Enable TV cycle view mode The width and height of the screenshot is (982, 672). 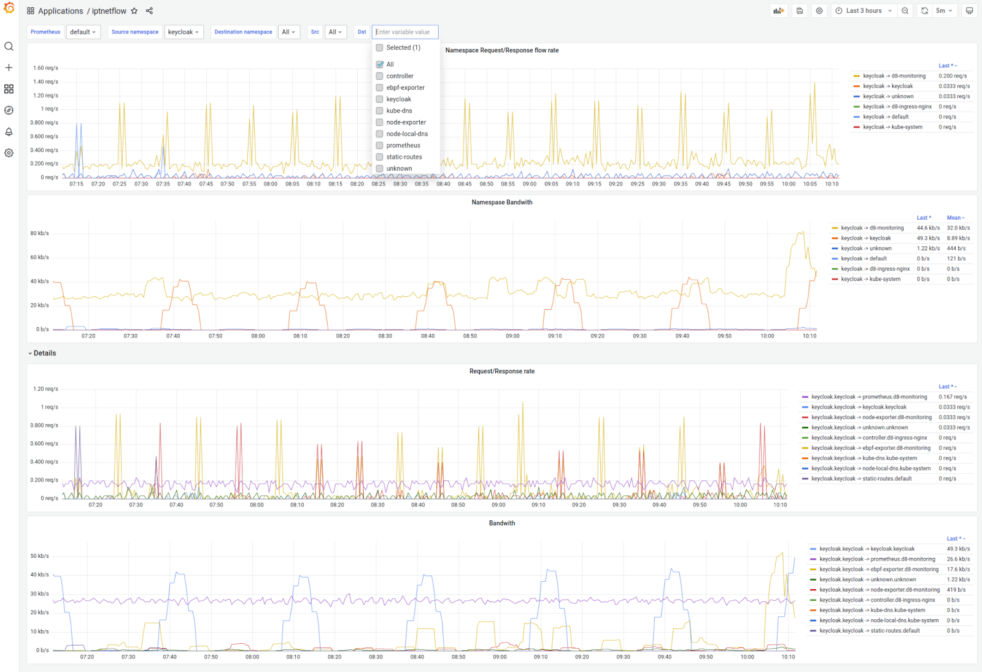[x=969, y=10]
